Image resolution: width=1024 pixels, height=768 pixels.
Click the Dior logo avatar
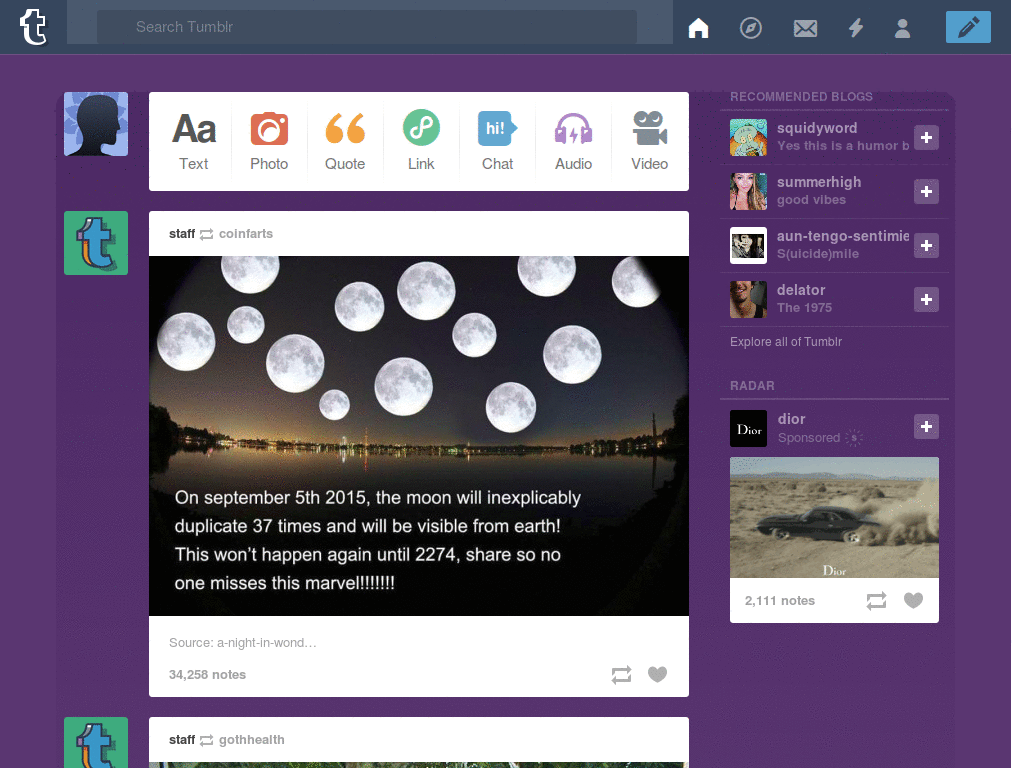748,428
